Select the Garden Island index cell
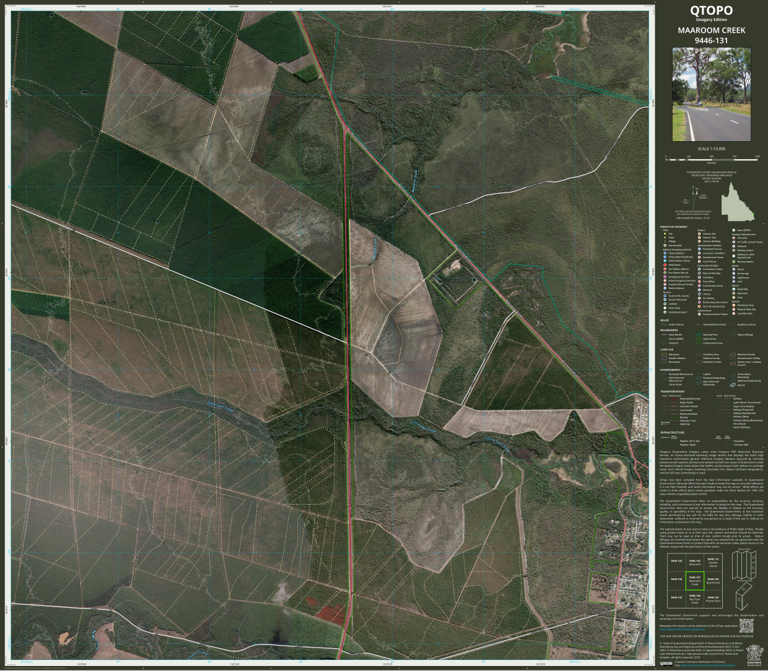 [713, 562]
